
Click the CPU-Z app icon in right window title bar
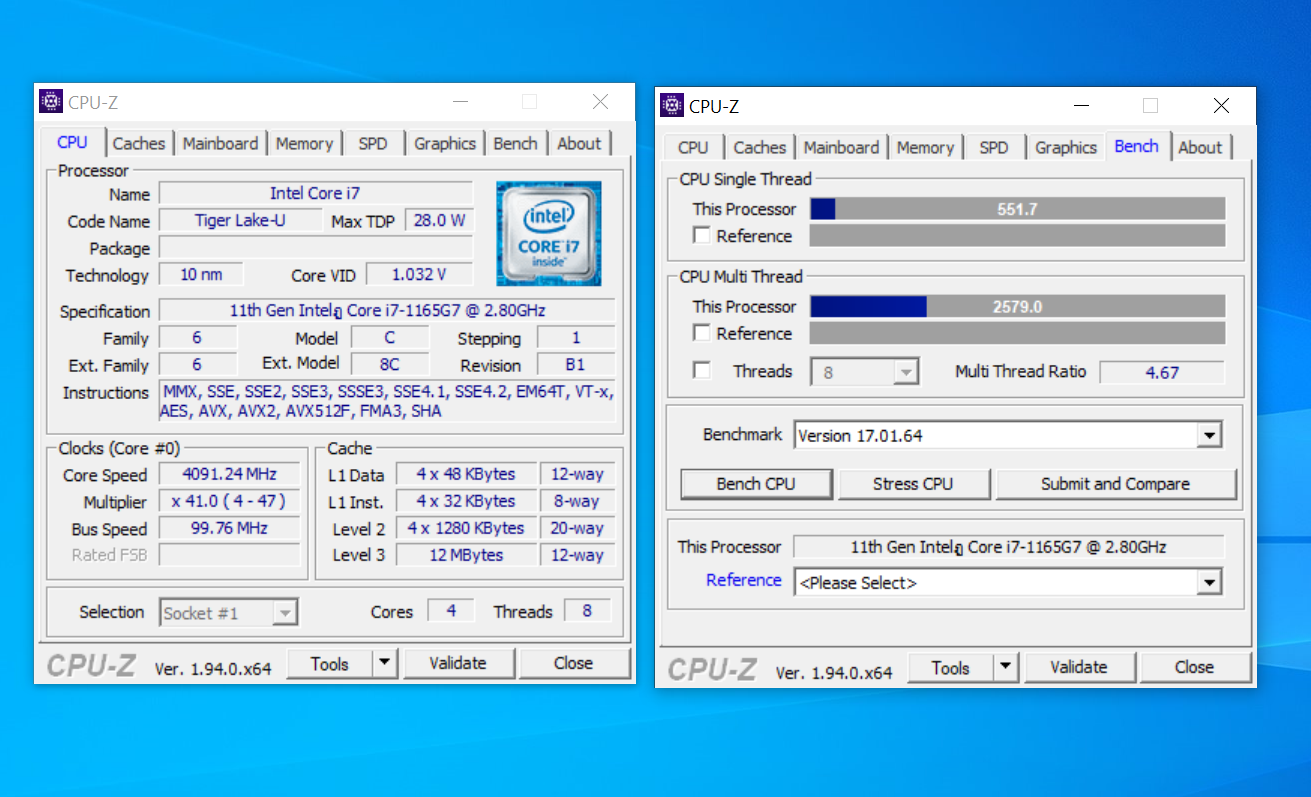[x=672, y=106]
